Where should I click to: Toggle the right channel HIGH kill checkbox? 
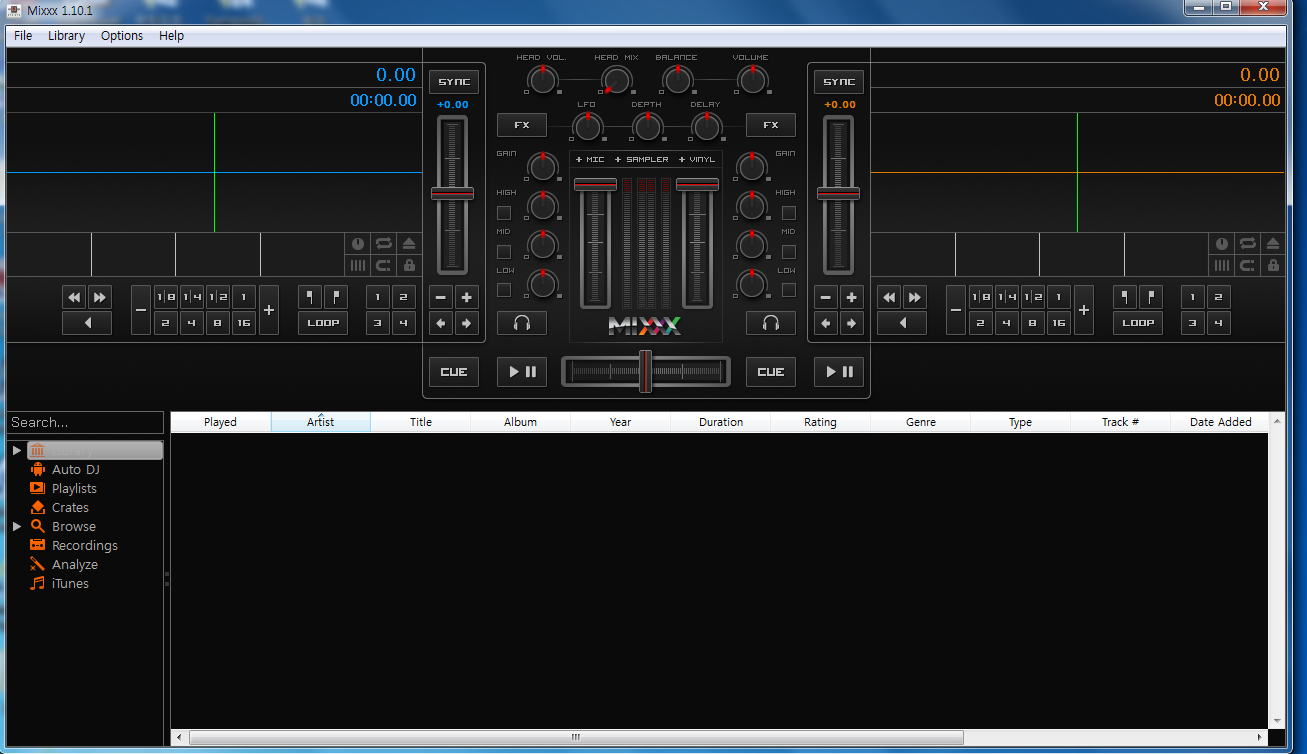pyautogui.click(x=789, y=213)
